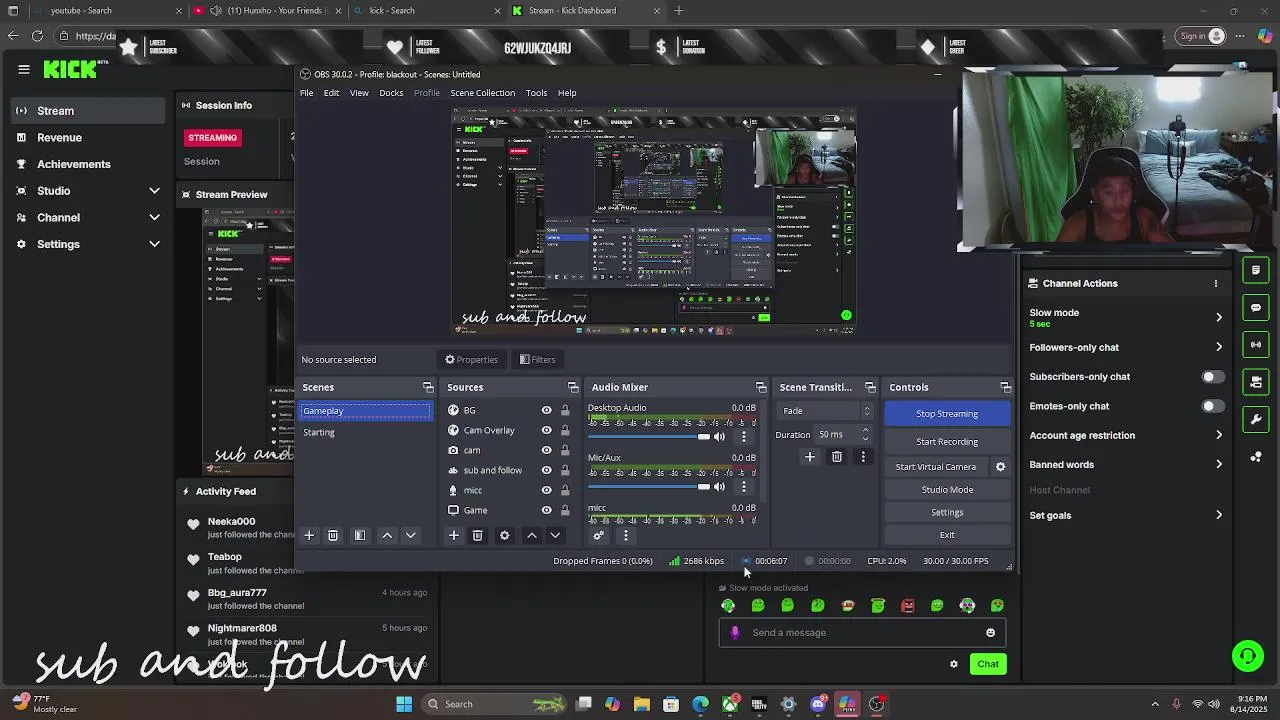1280x720 pixels.
Task: Expand Studio section in Kick sidebar
Action: pyautogui.click(x=154, y=191)
